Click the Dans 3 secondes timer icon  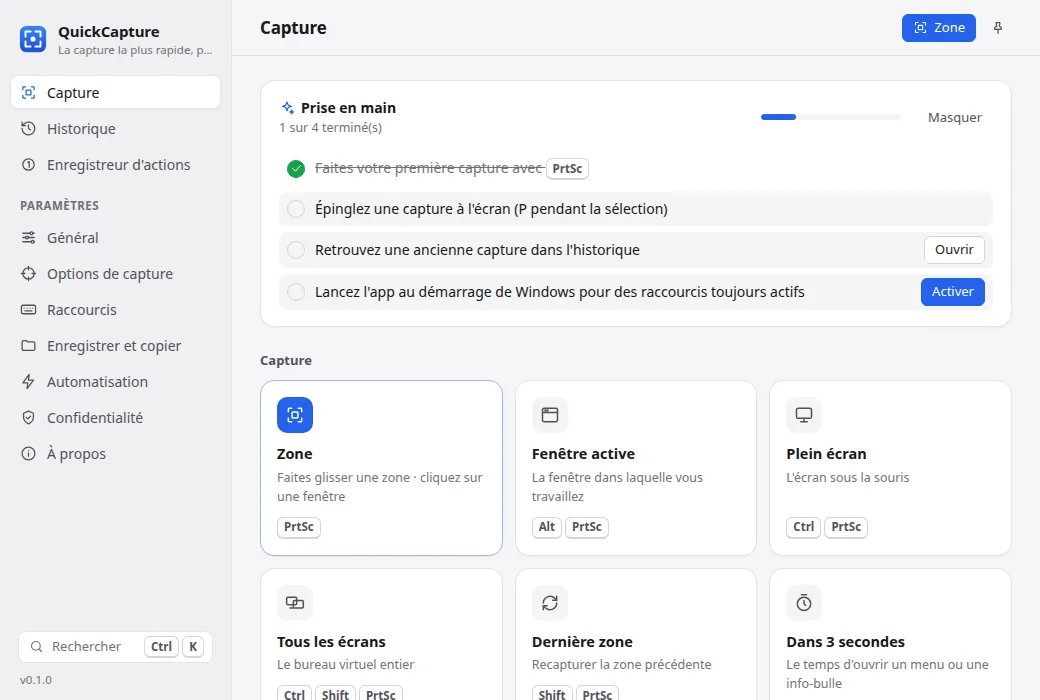coord(804,602)
